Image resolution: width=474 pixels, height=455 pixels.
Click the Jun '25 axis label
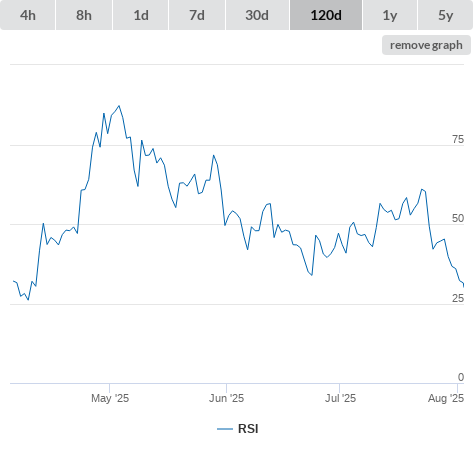(226, 398)
